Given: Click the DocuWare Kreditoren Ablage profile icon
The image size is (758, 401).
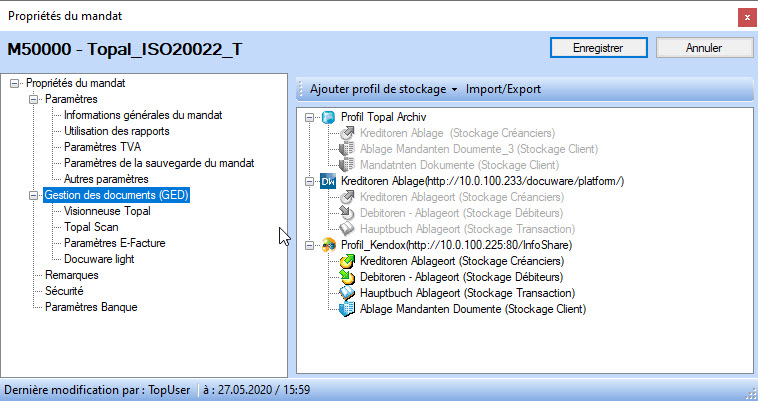Looking at the screenshot, I should [328, 181].
